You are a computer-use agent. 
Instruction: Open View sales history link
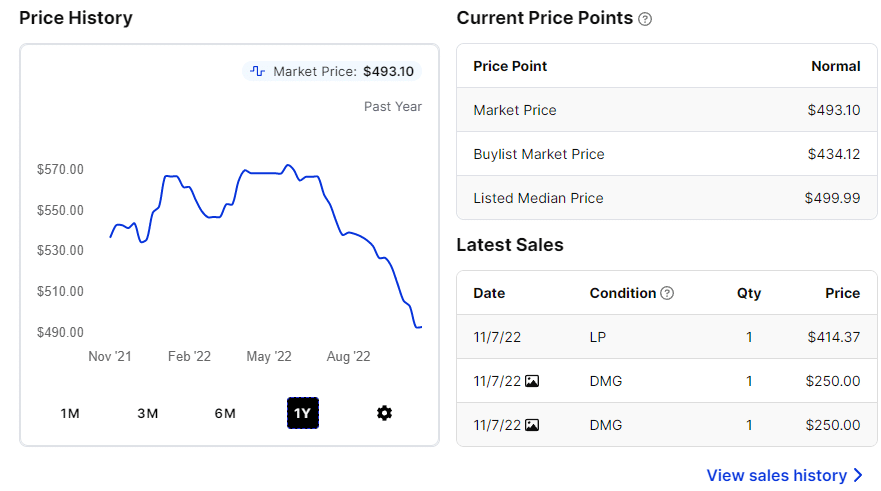tap(776, 475)
